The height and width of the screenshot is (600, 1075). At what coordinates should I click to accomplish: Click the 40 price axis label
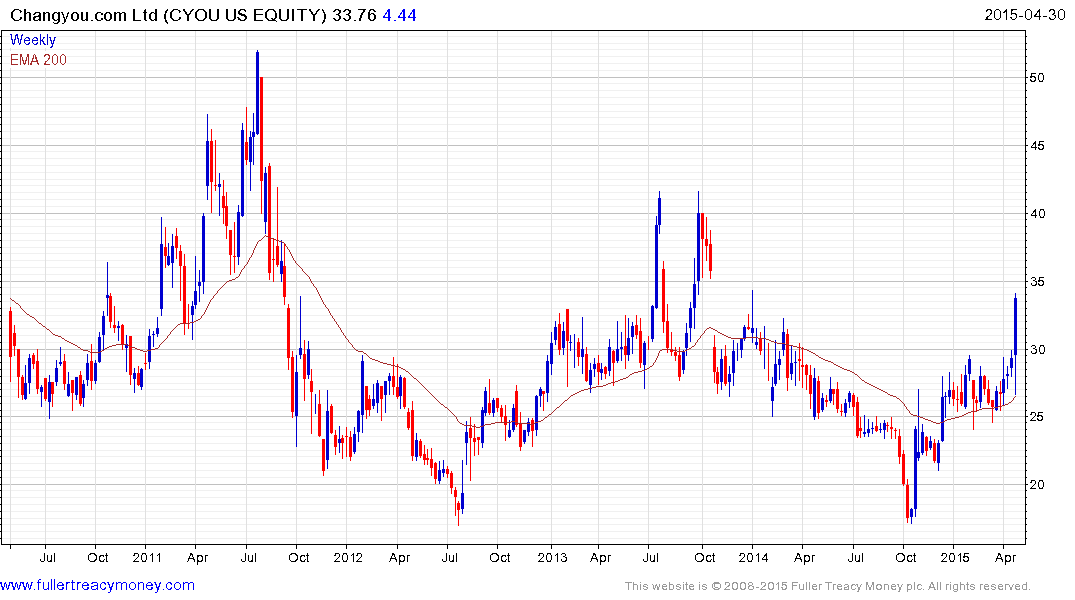pyautogui.click(x=1037, y=214)
